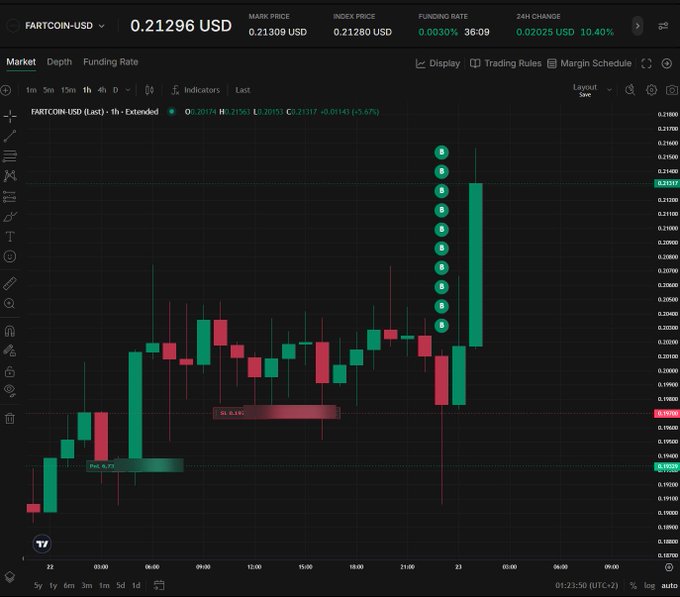680x597 pixels.
Task: Open the emoji icons tool
Action: click(x=10, y=257)
